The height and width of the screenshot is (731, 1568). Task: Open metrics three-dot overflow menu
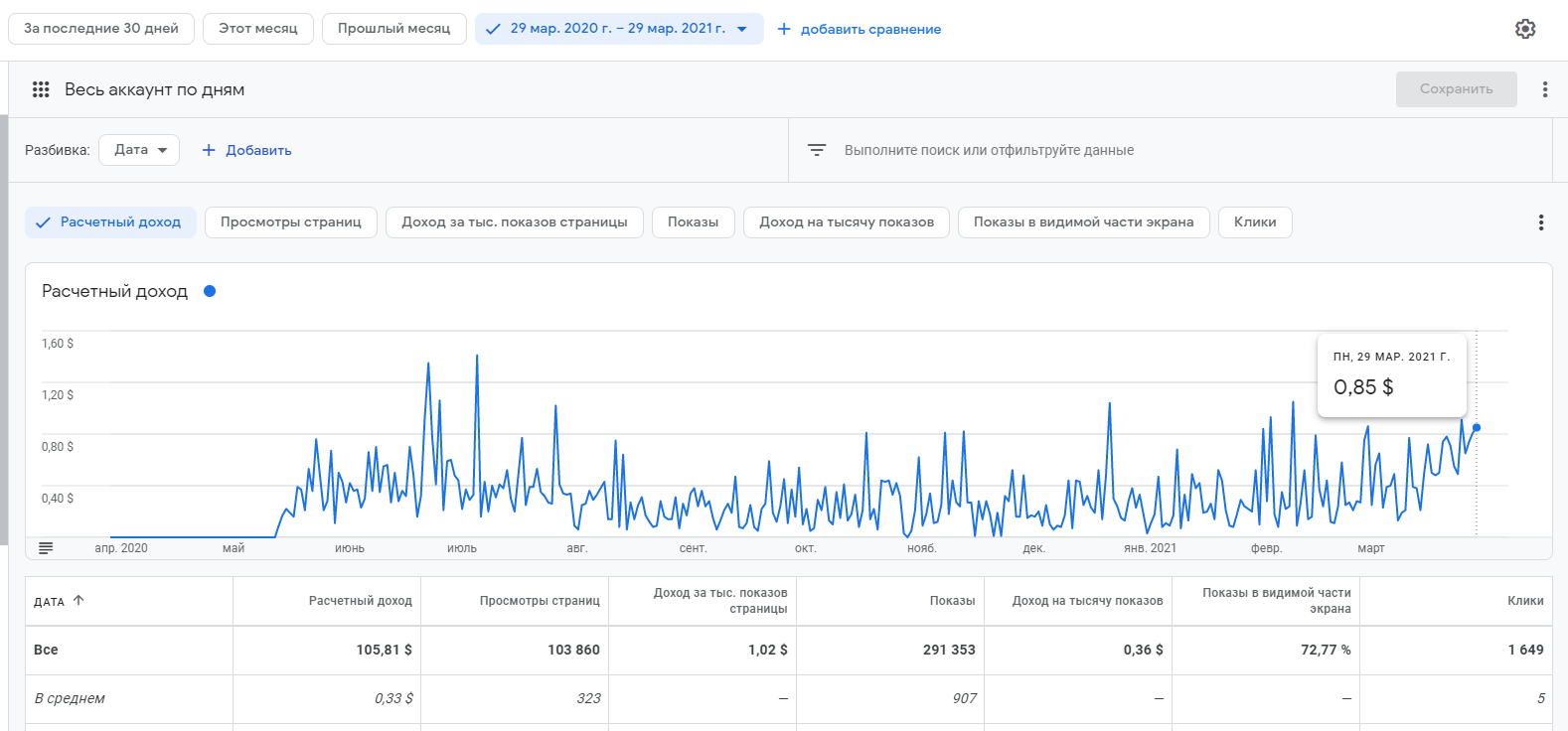1540,222
